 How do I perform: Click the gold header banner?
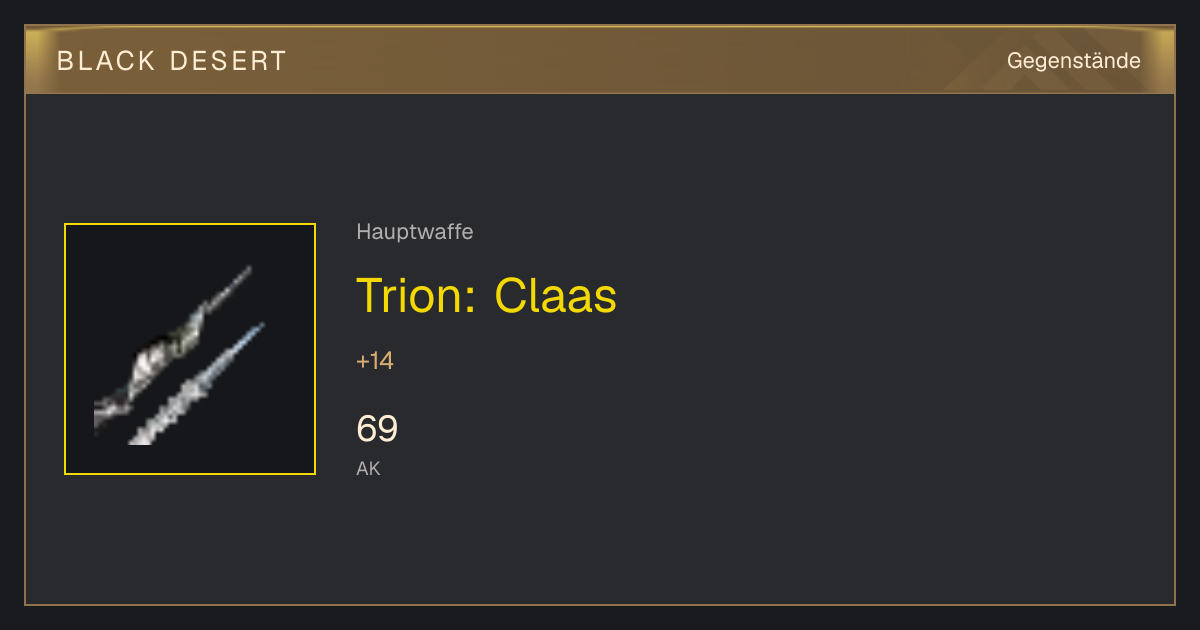pos(600,60)
